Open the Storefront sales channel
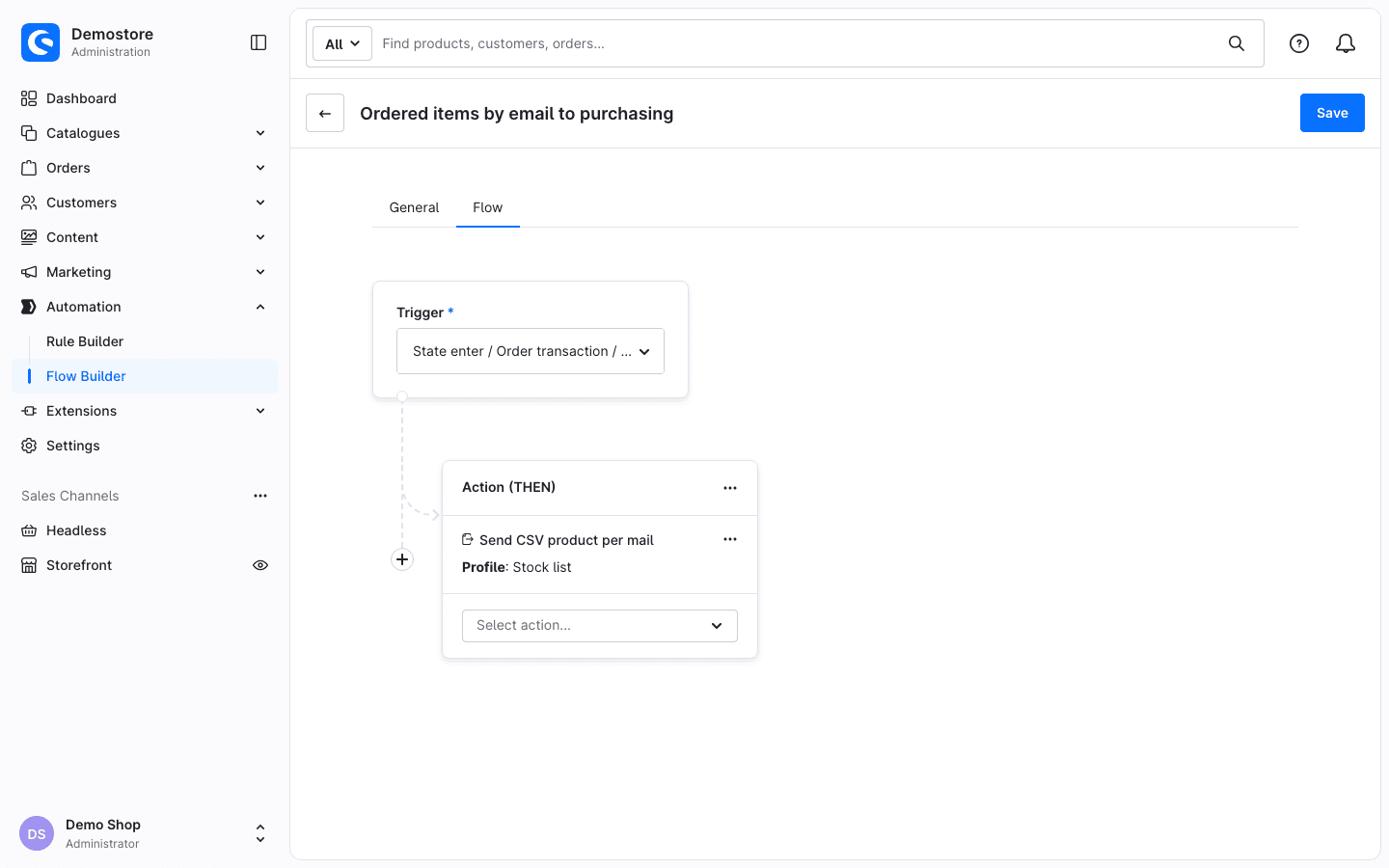 [79, 565]
